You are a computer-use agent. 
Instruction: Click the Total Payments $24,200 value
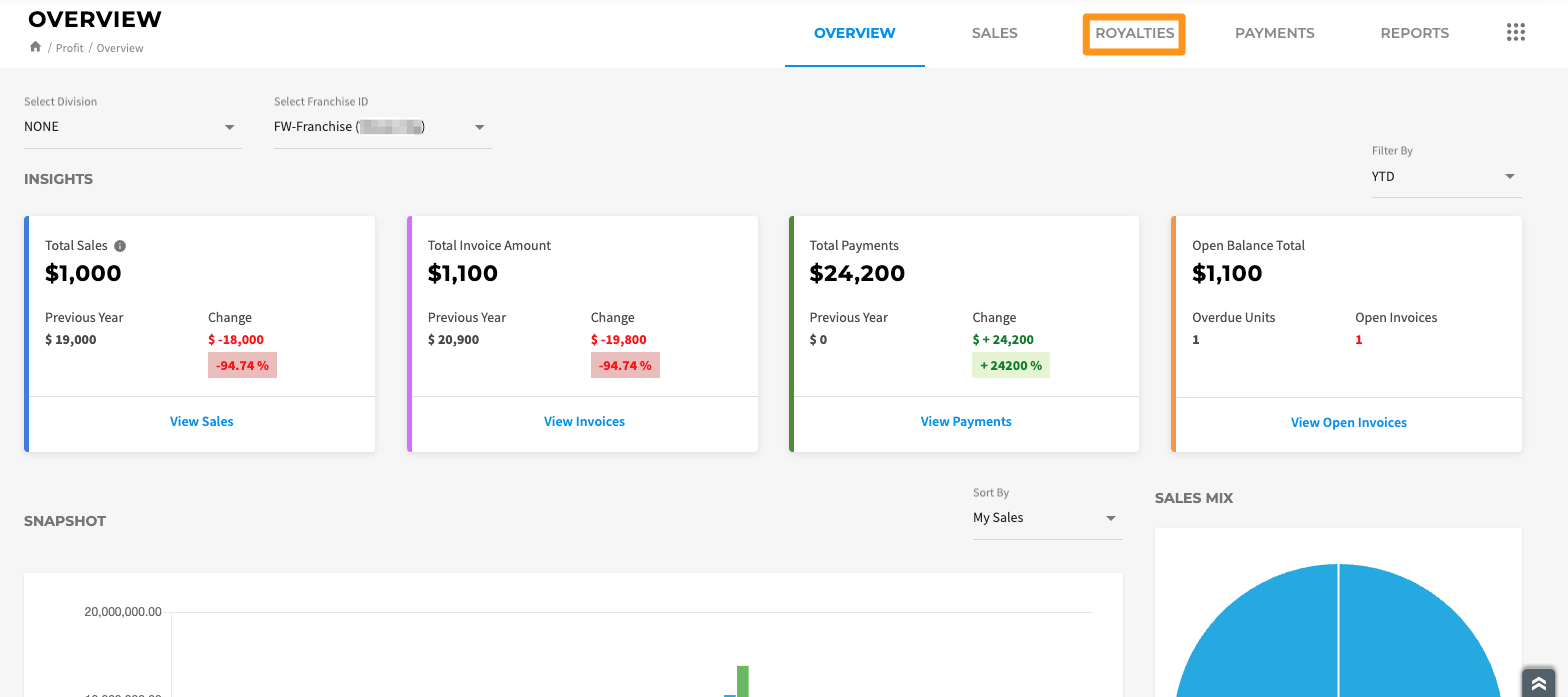point(857,273)
